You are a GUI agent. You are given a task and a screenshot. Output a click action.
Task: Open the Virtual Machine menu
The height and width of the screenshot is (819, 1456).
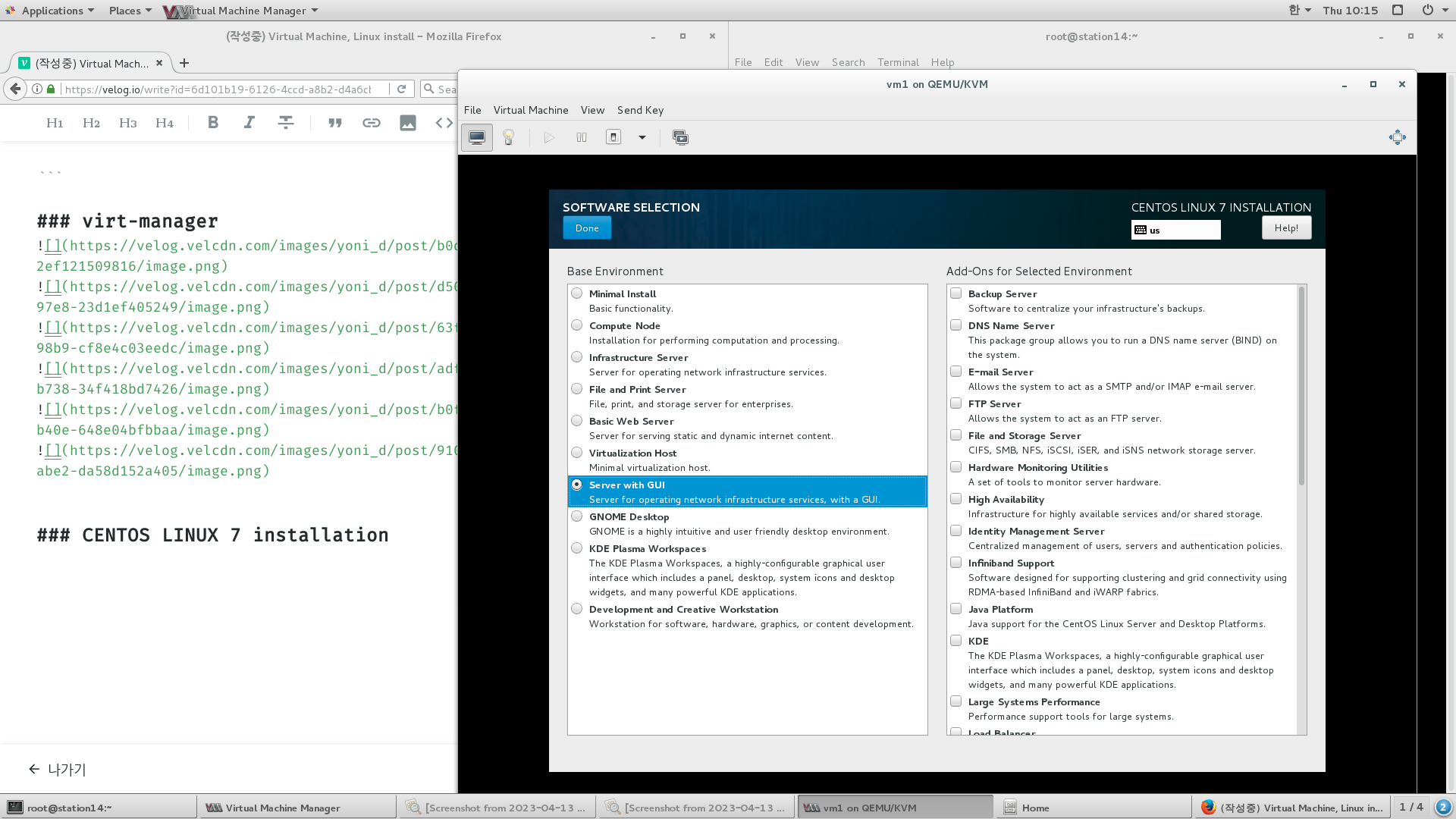tap(531, 110)
